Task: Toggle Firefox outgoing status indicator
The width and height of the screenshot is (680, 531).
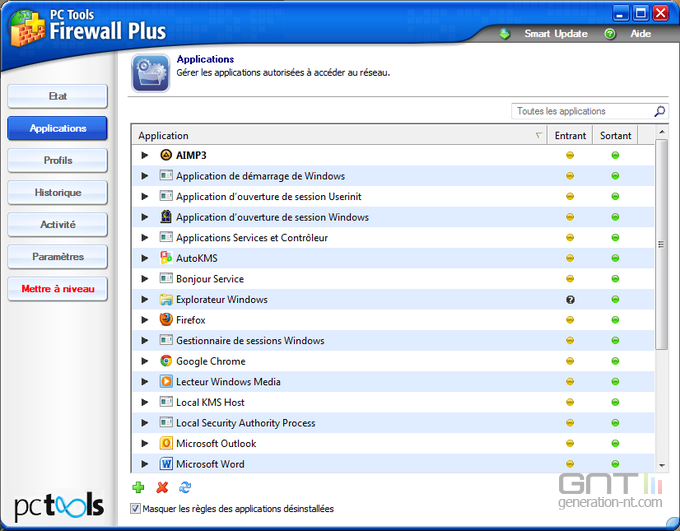Action: pyautogui.click(x=615, y=320)
